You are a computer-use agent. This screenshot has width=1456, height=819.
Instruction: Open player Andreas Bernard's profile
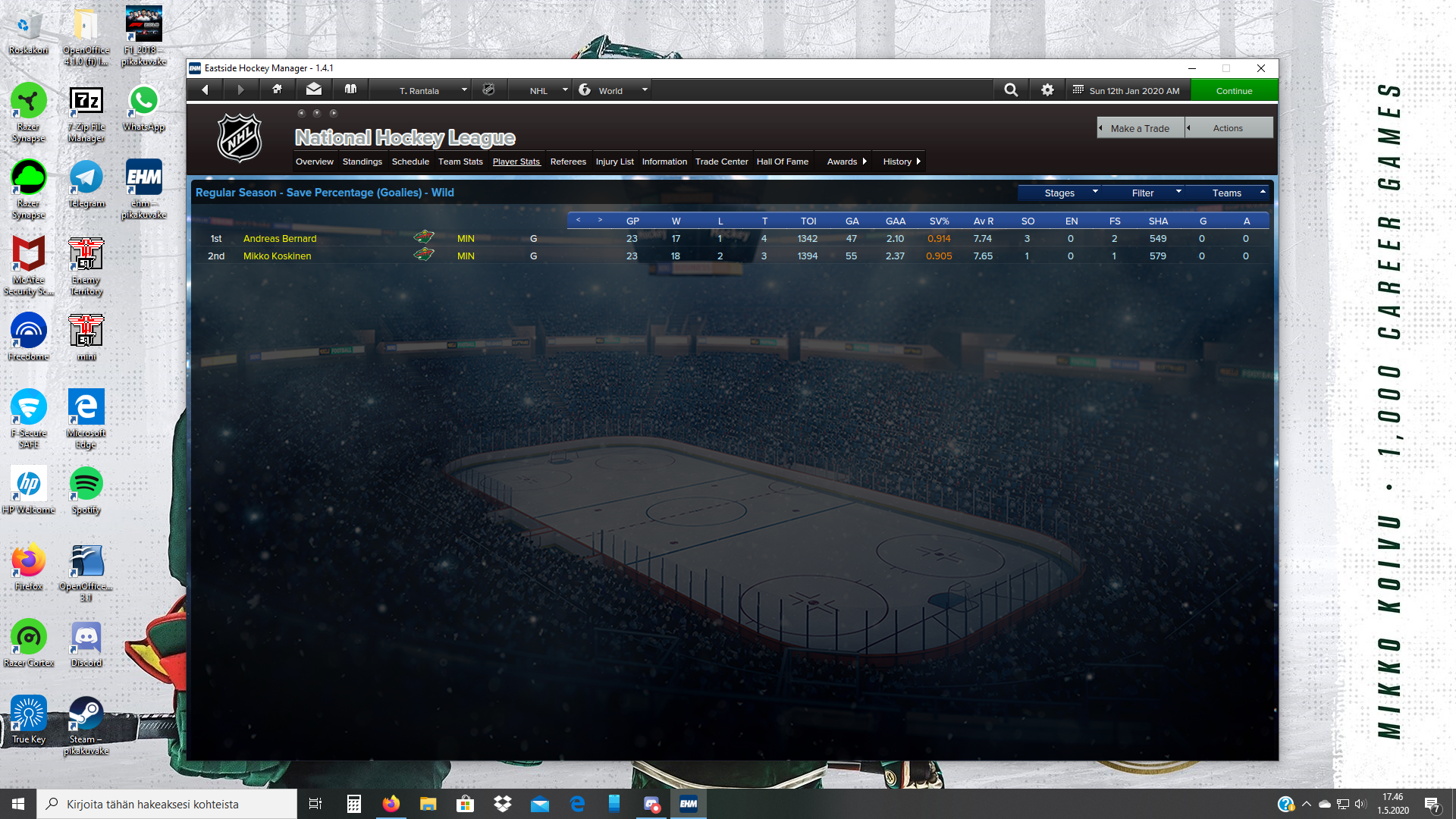(x=280, y=238)
